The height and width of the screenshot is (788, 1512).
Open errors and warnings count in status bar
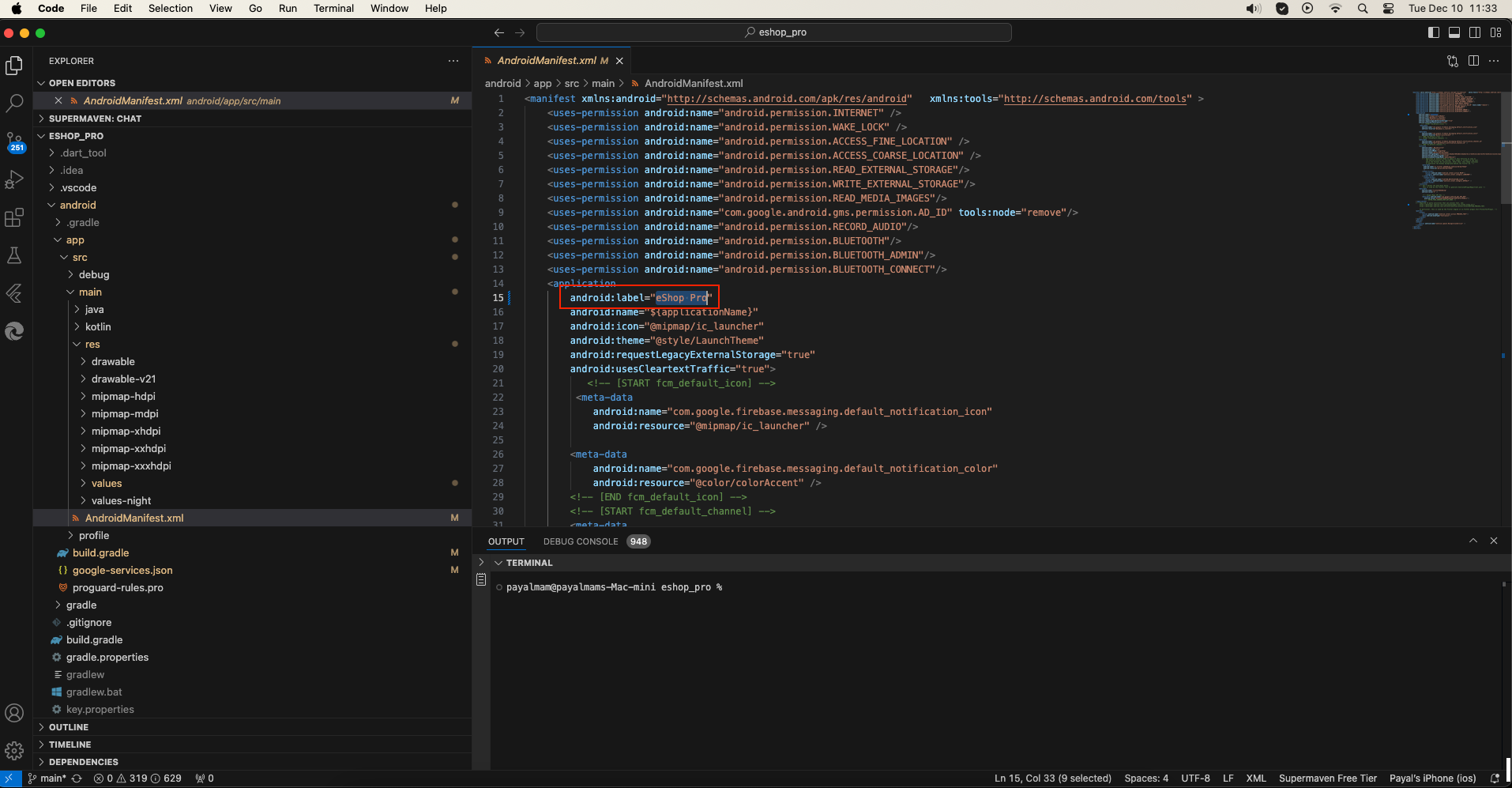[137, 779]
